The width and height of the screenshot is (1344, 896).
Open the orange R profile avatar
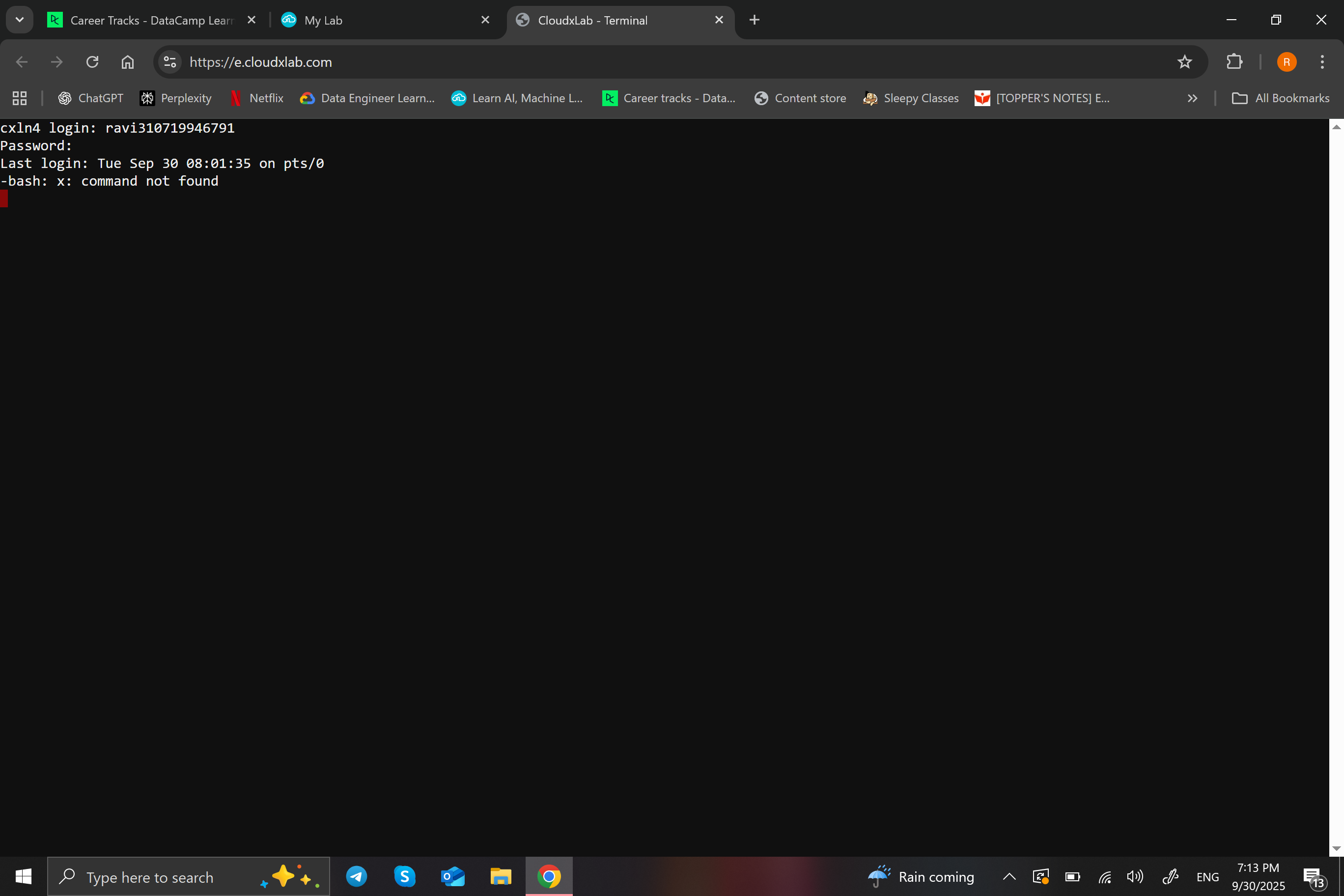coord(1287,62)
